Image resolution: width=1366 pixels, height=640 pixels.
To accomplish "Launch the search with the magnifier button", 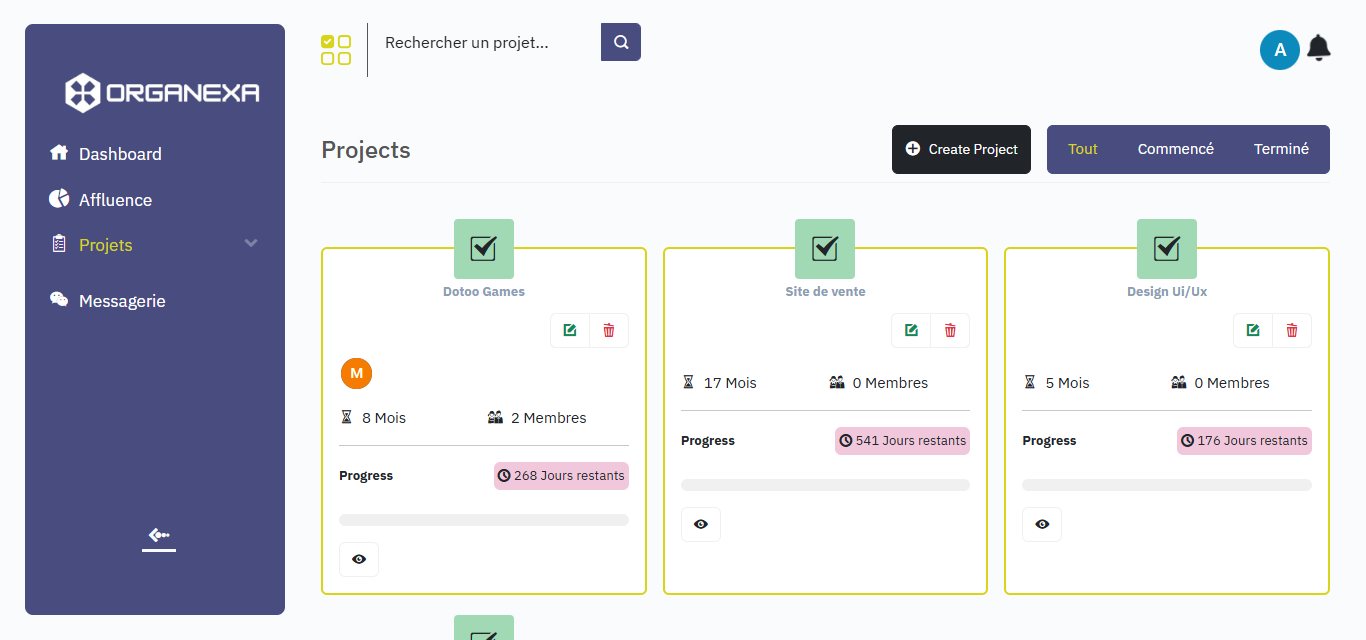I will click(x=620, y=42).
